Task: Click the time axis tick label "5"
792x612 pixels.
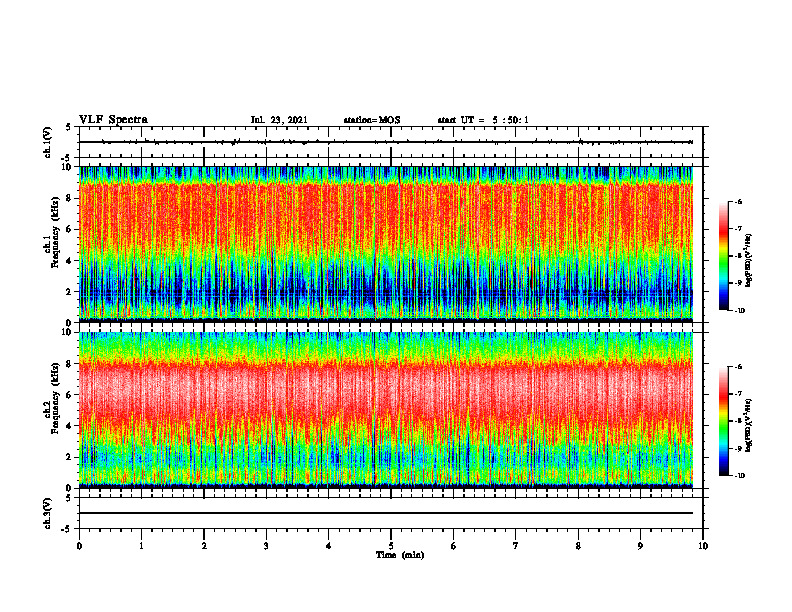Action: [x=391, y=546]
